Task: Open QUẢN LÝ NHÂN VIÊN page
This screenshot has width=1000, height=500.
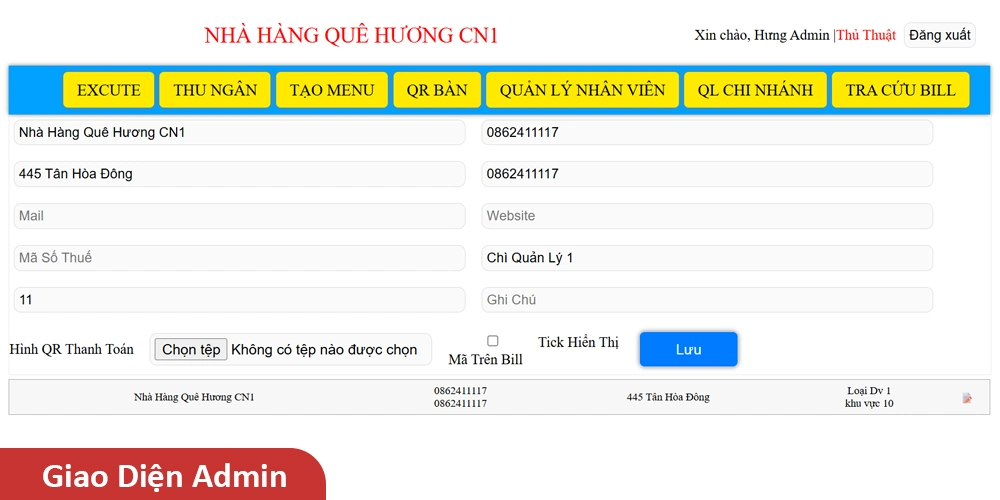Action: (x=582, y=90)
